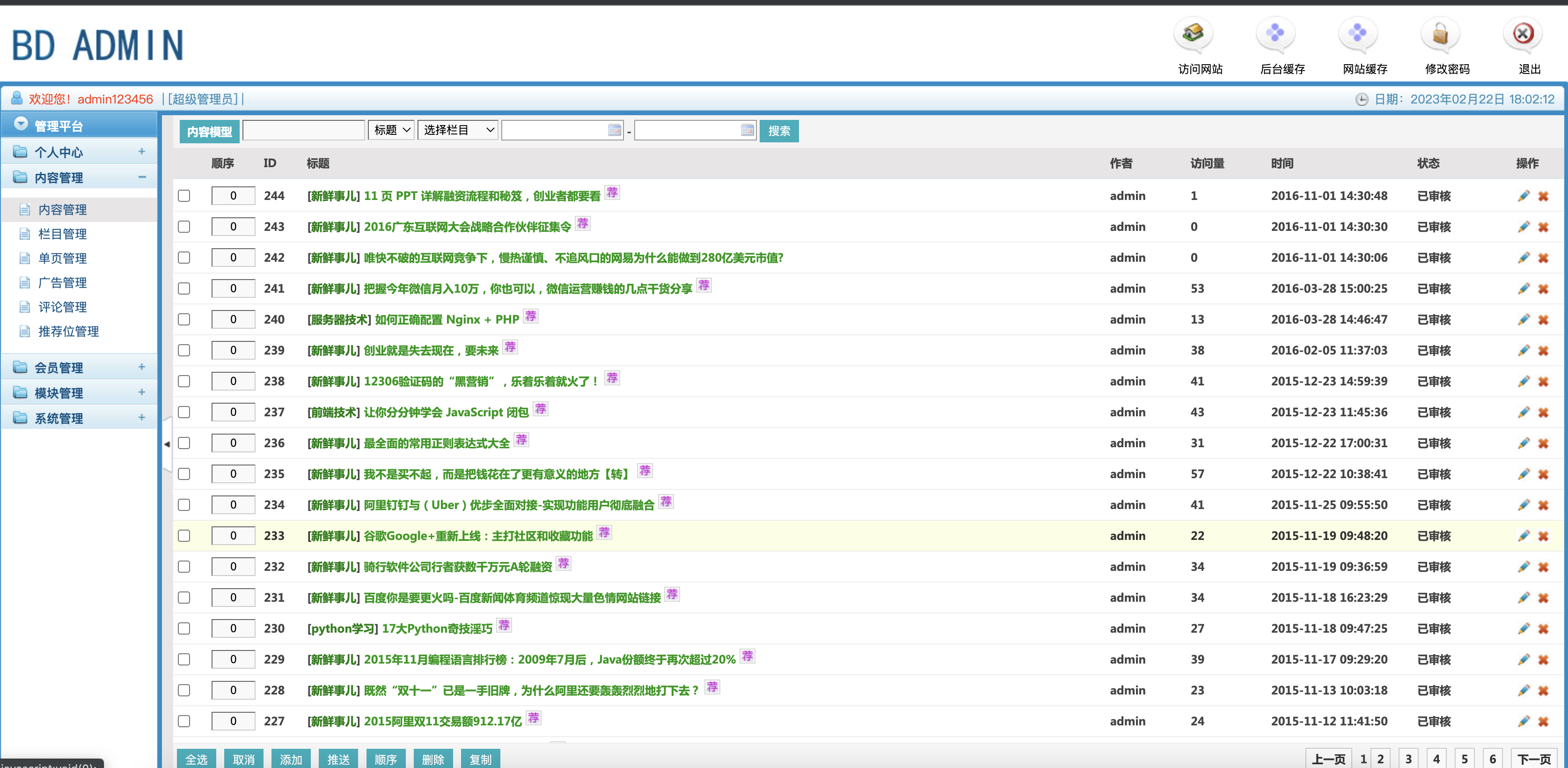Click the 内容模型 button

point(209,132)
